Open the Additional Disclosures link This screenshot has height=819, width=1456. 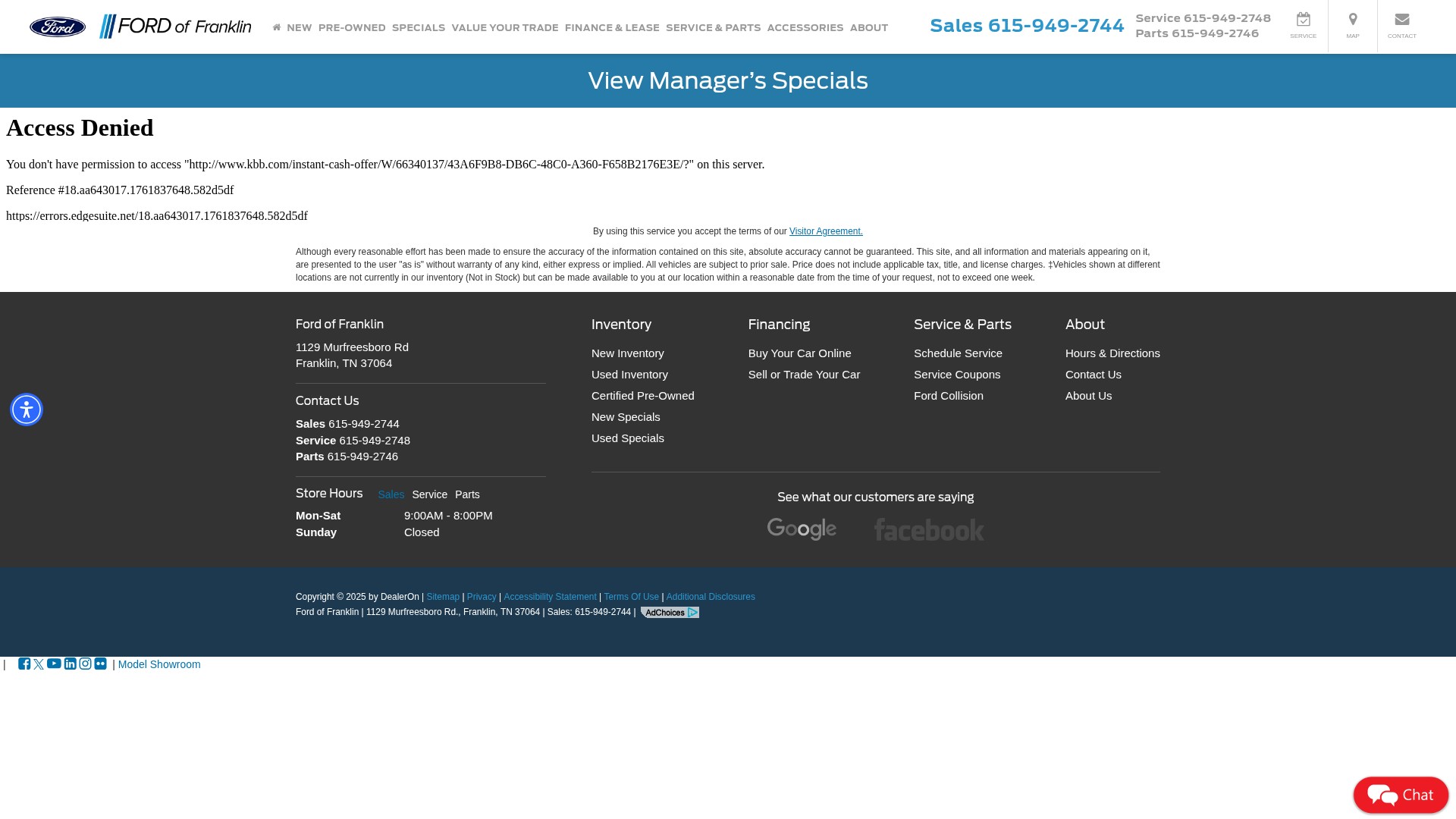pyautogui.click(x=711, y=597)
